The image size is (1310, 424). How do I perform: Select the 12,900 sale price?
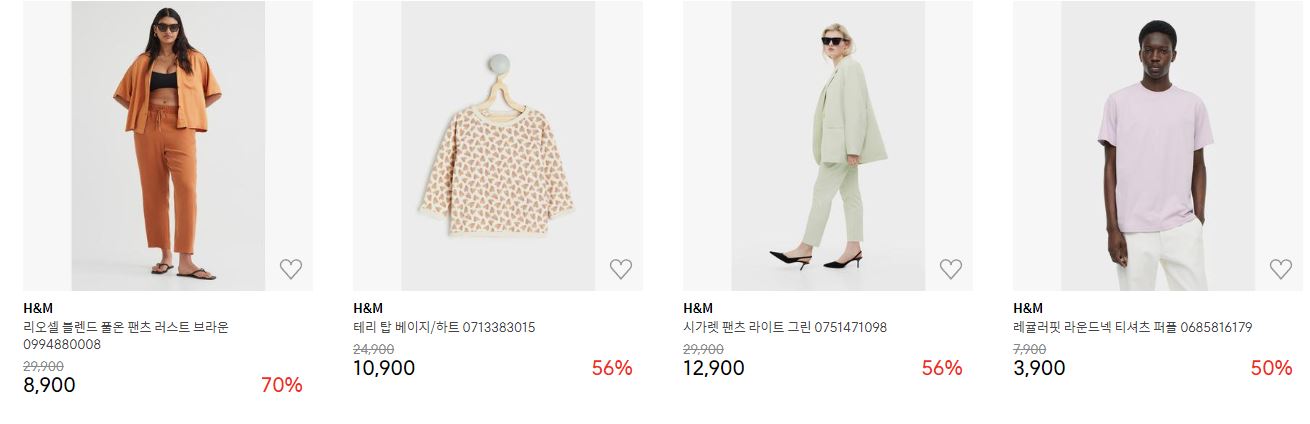714,368
